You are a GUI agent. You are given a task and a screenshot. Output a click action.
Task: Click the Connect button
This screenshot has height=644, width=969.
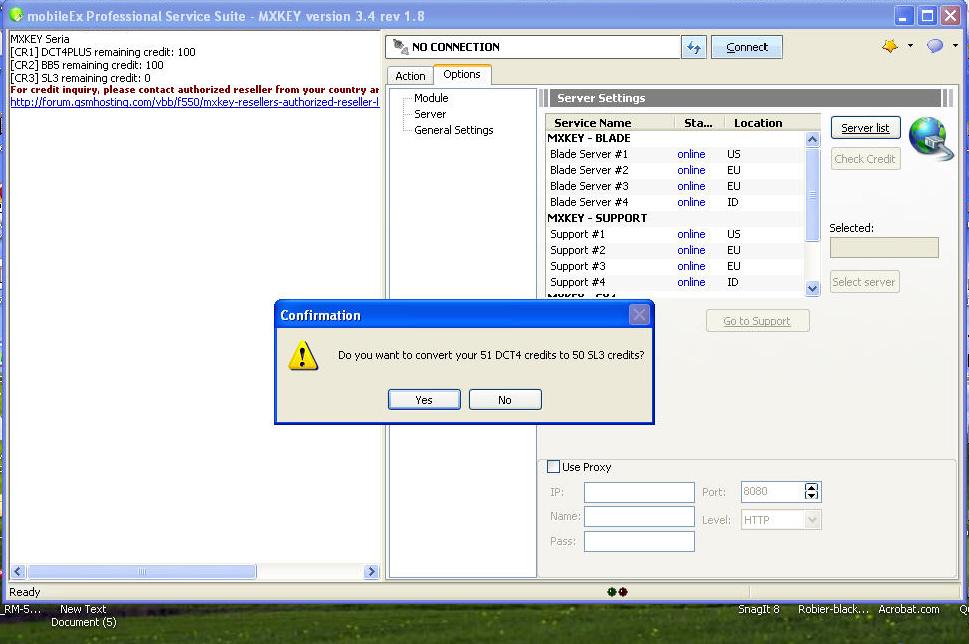[747, 47]
